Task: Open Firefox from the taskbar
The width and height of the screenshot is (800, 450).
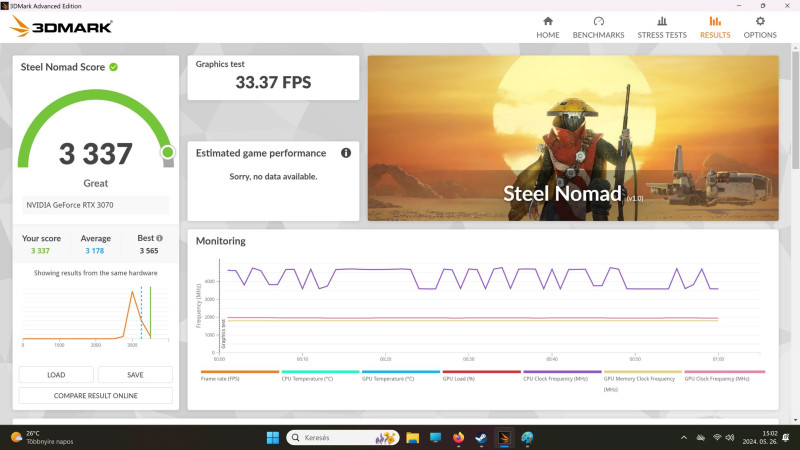Action: [x=458, y=438]
